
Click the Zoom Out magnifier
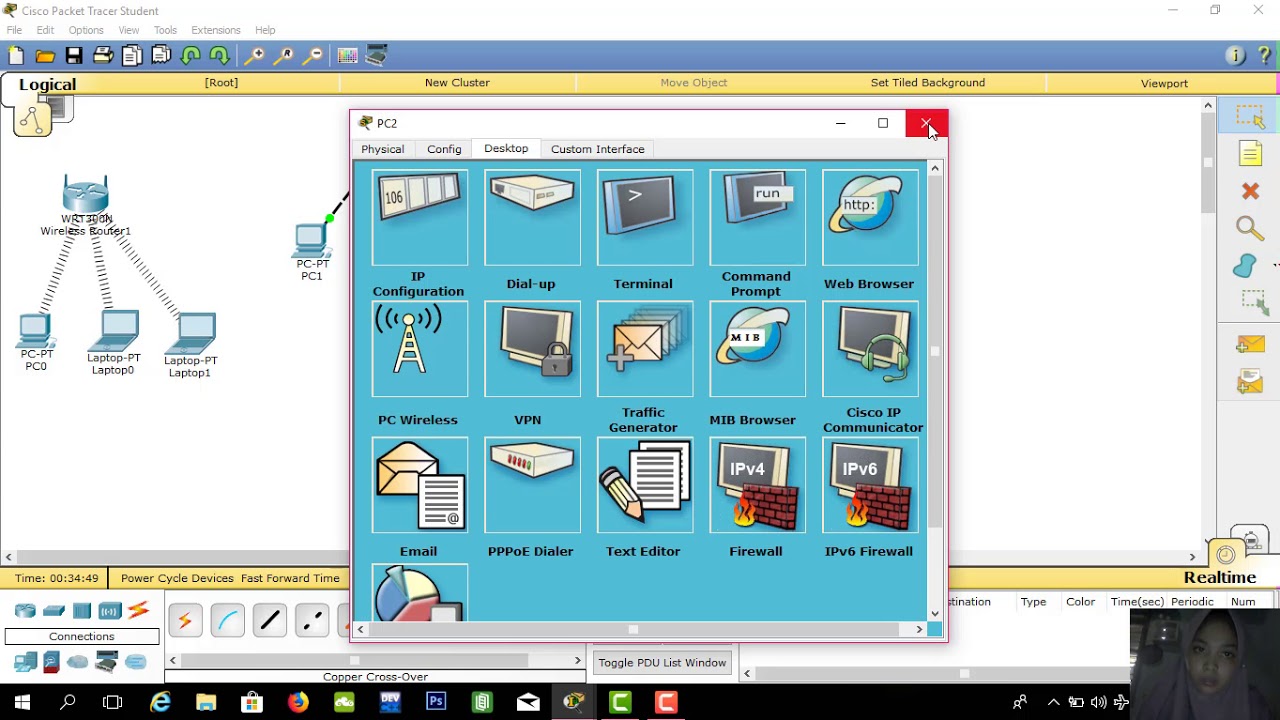pyautogui.click(x=314, y=56)
